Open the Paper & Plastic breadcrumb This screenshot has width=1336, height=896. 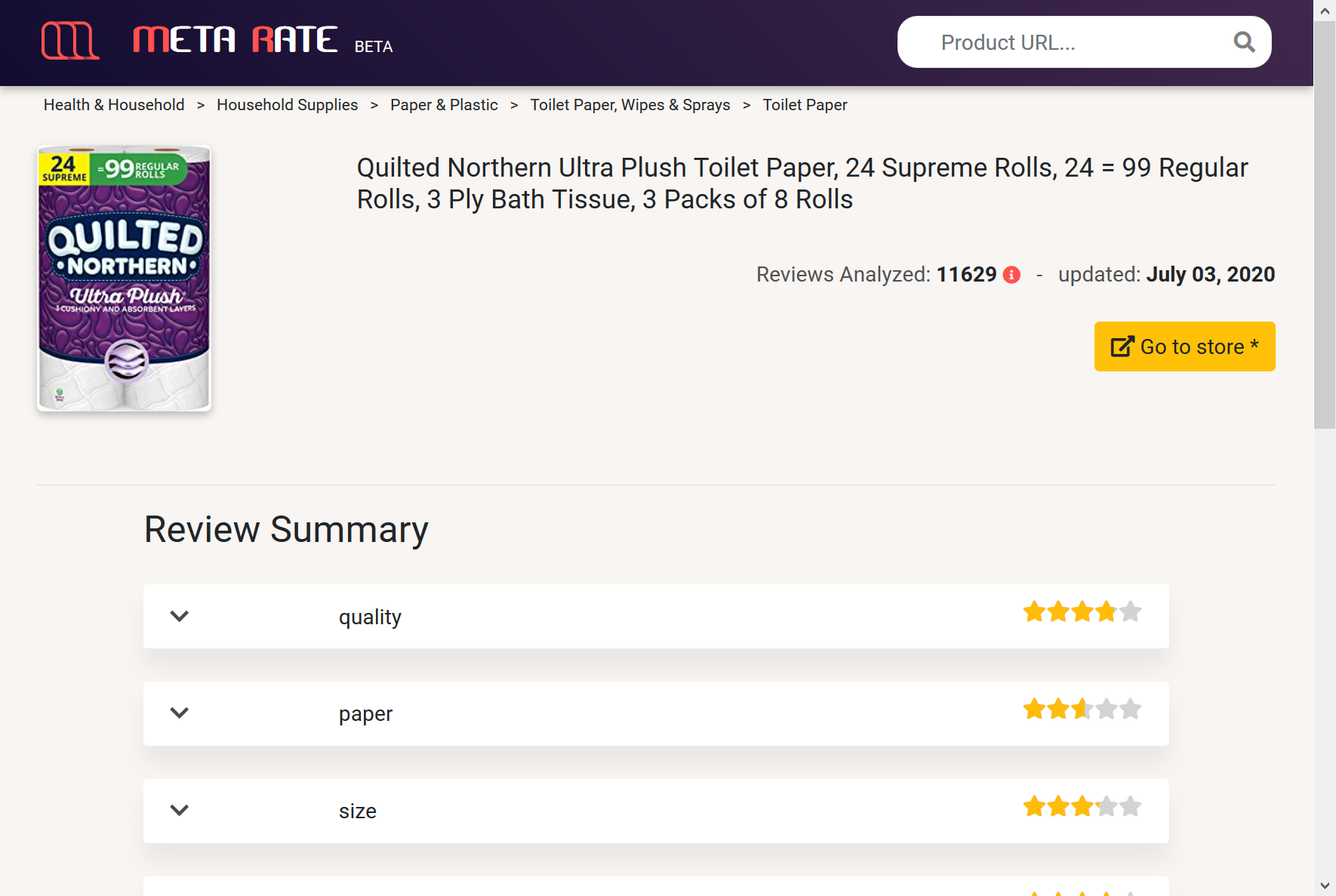(x=444, y=105)
